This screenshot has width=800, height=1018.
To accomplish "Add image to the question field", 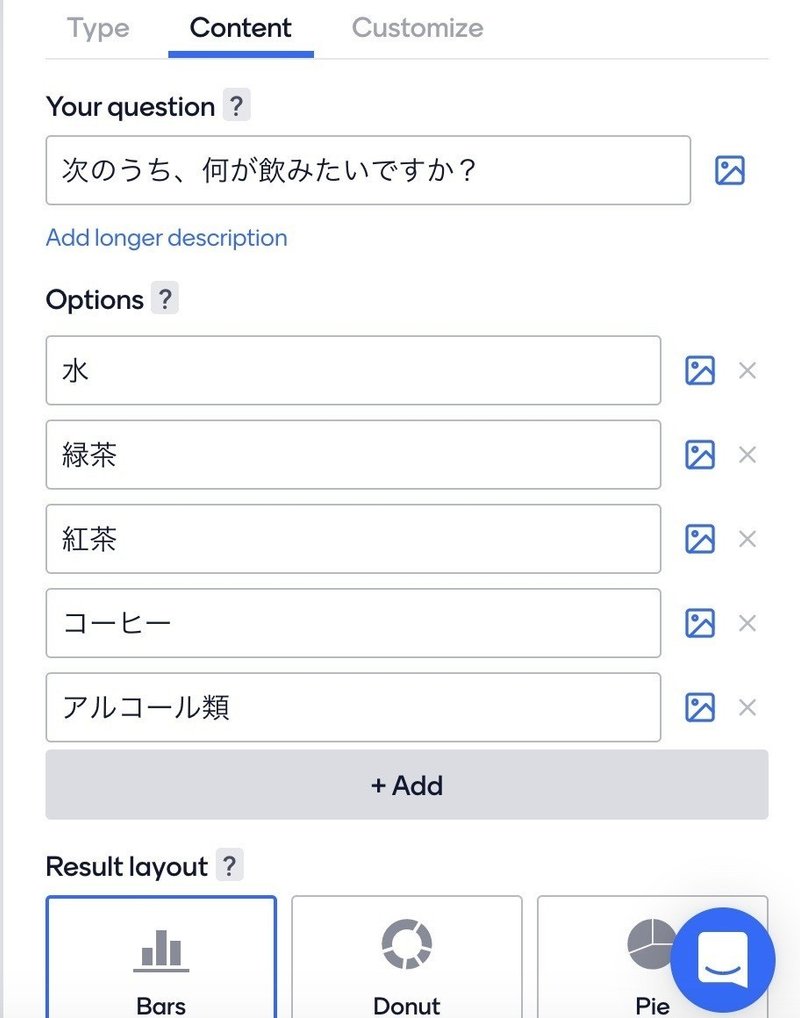I will tap(730, 171).
